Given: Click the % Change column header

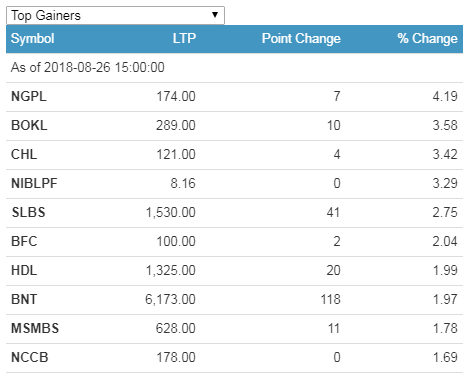Looking at the screenshot, I should (x=428, y=38).
